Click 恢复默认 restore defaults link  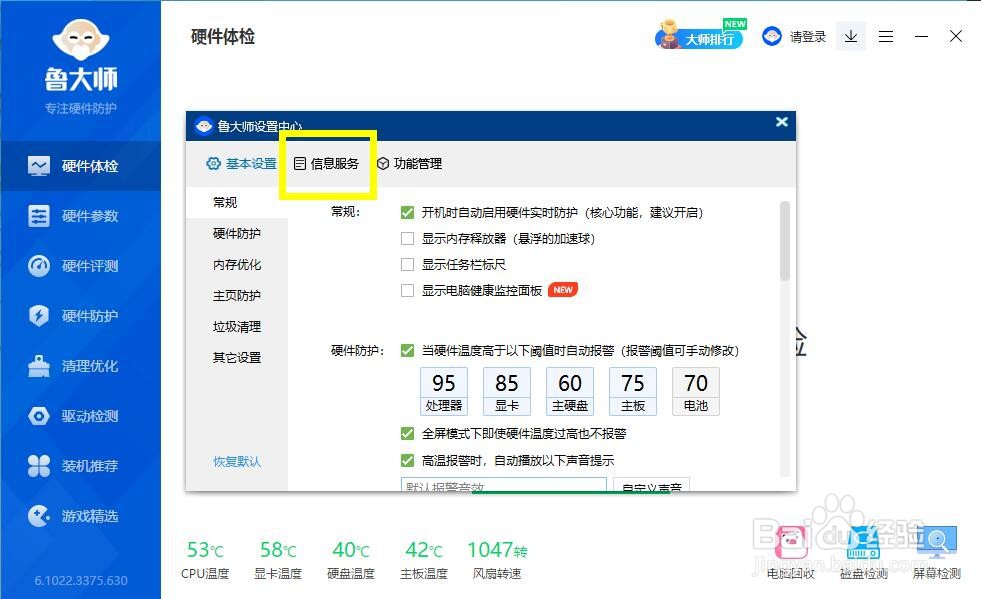point(236,462)
